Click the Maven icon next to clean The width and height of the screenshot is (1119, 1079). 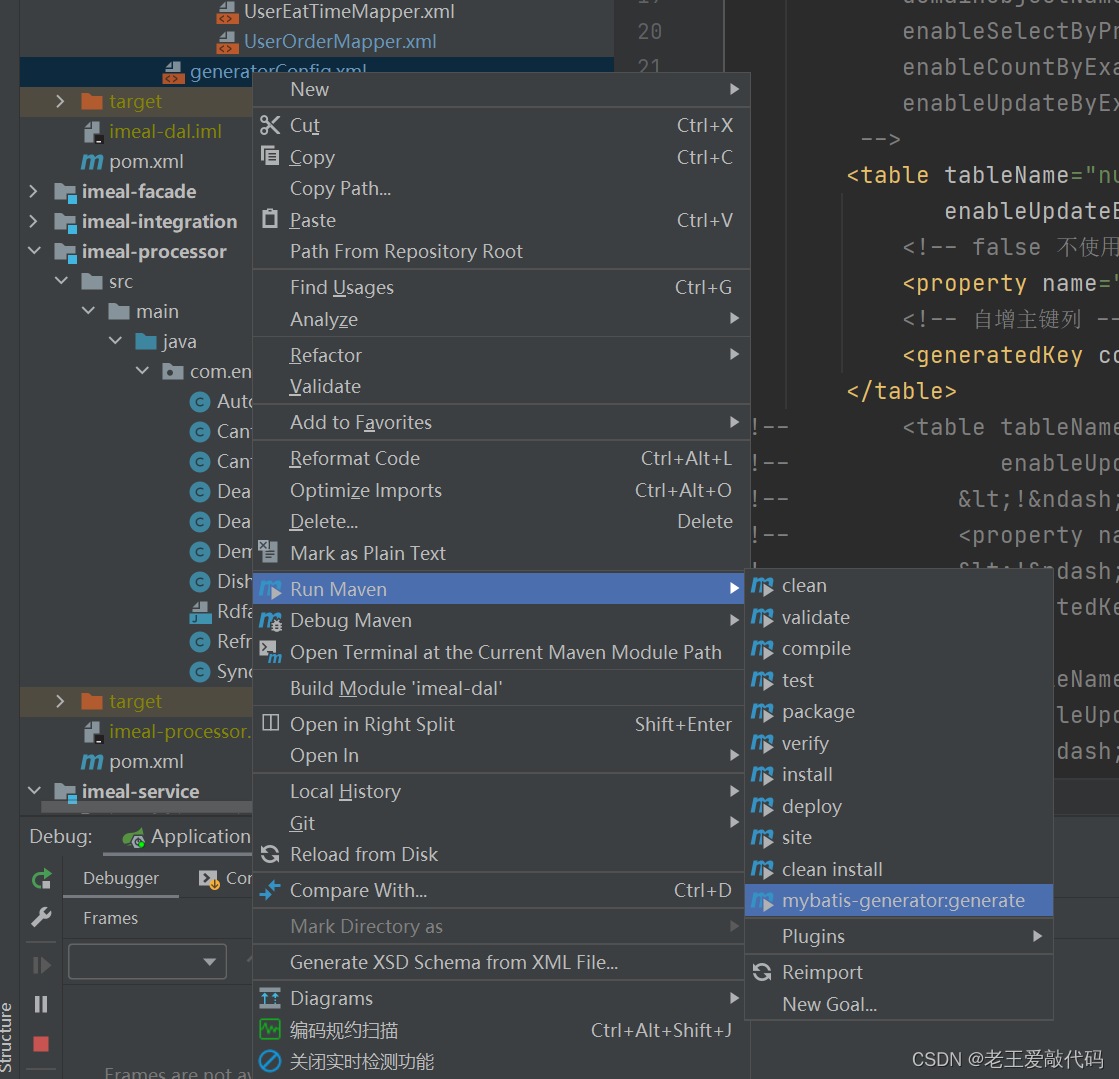tap(762, 587)
